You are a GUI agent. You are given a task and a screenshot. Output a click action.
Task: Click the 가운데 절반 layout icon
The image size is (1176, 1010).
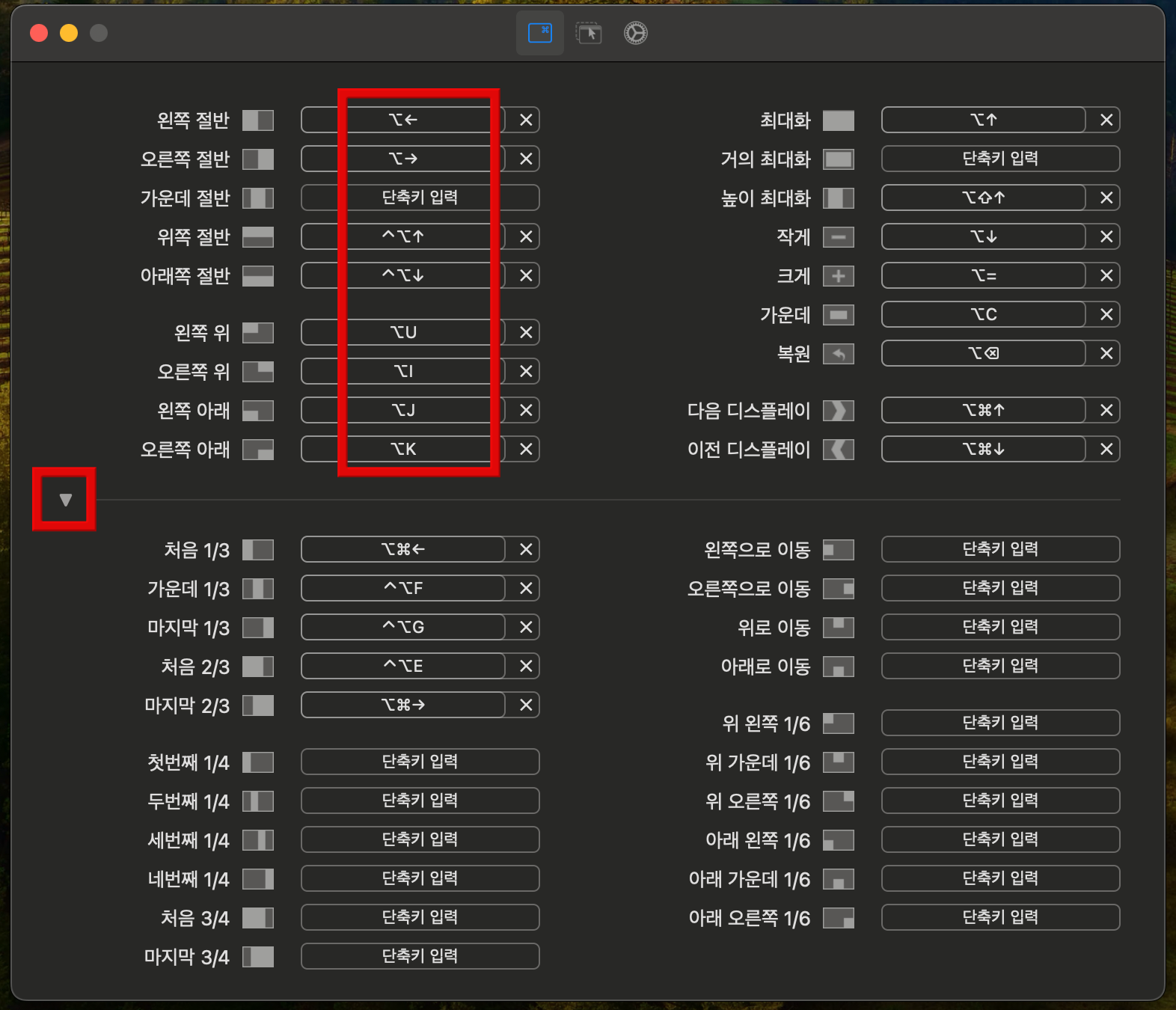click(258, 198)
